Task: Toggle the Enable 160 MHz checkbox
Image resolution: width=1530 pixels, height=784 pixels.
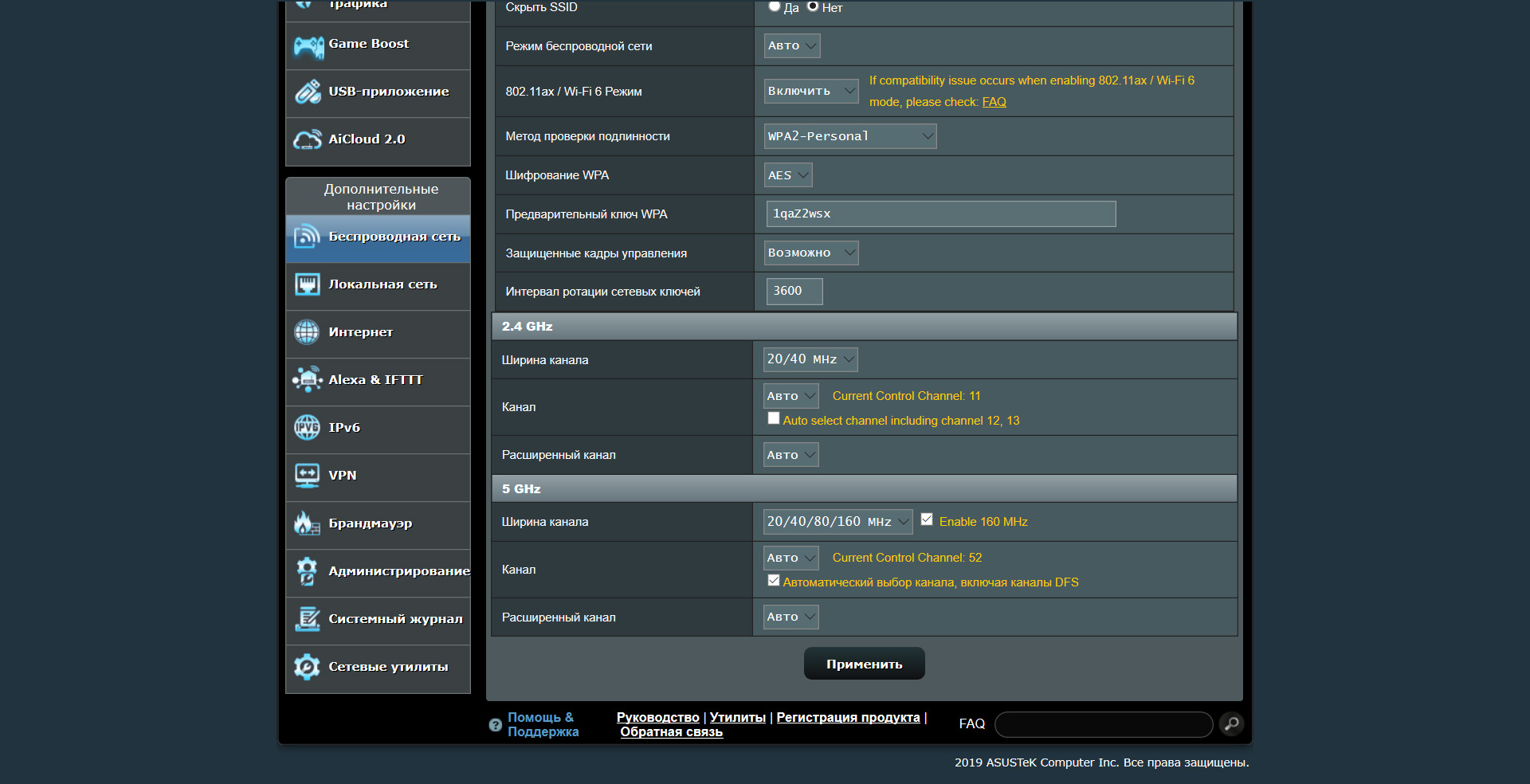Action: (x=927, y=519)
